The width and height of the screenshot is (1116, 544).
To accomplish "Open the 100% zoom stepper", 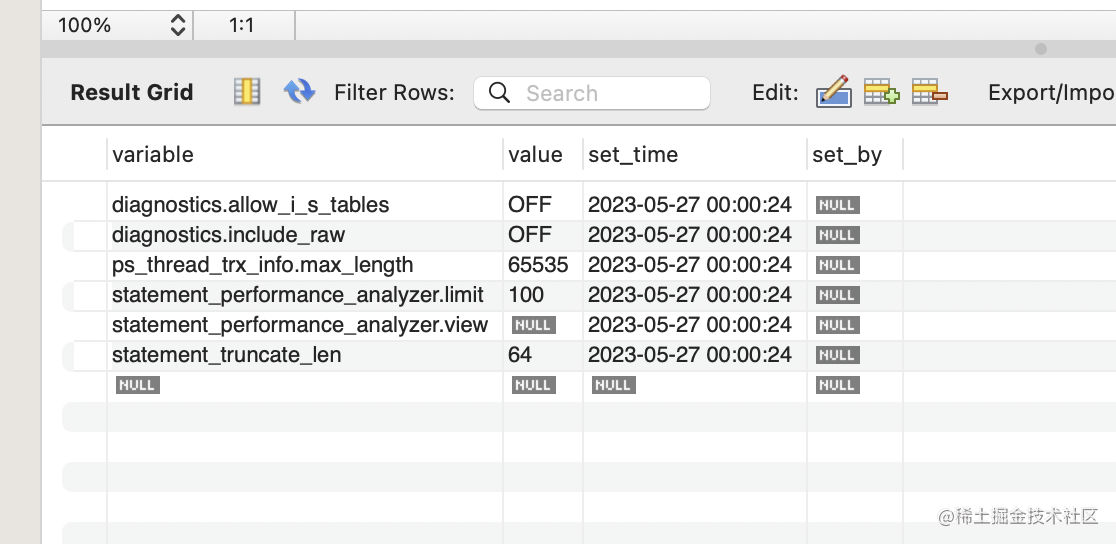I will coord(178,25).
